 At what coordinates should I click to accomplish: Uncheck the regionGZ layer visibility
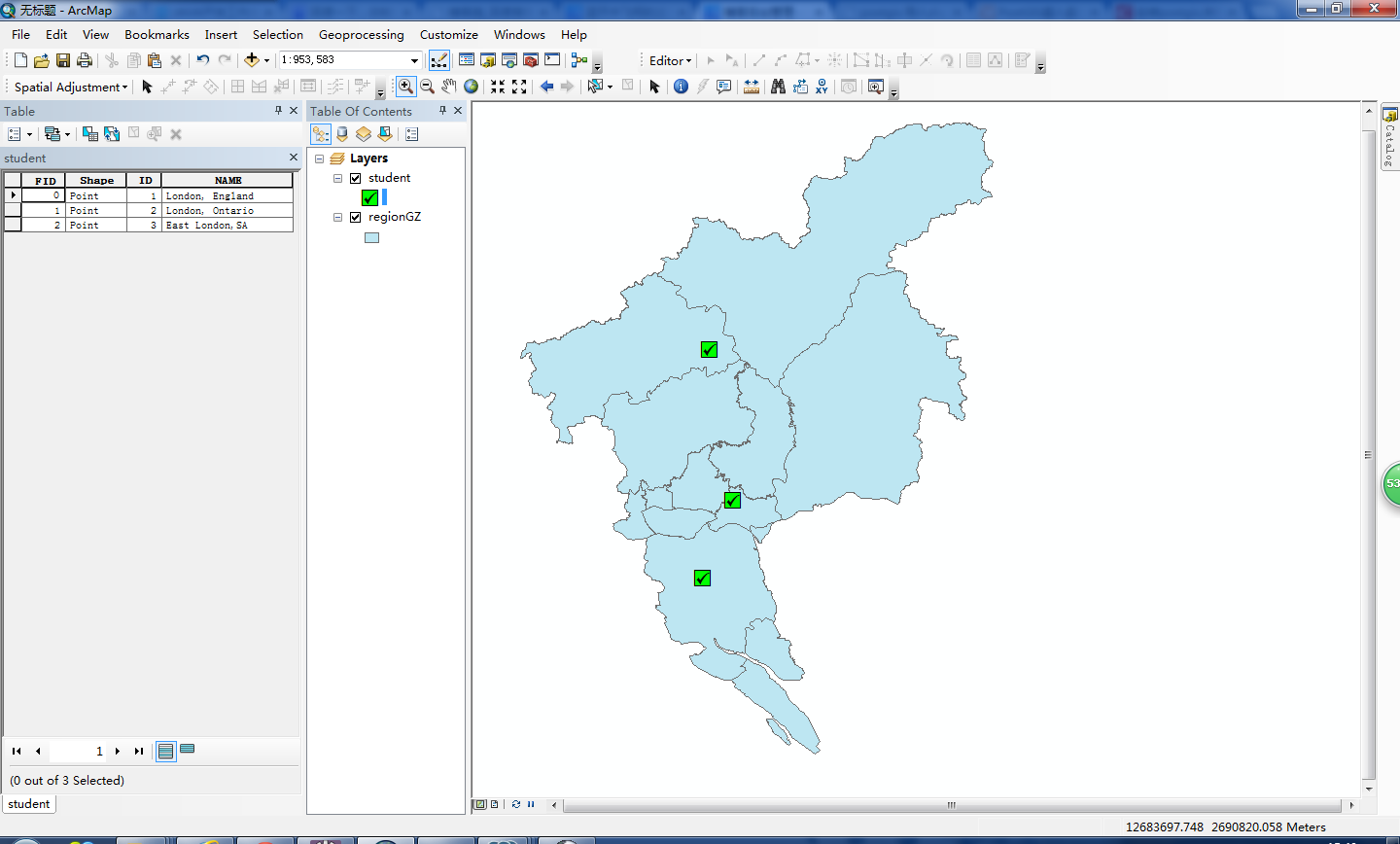coord(355,217)
